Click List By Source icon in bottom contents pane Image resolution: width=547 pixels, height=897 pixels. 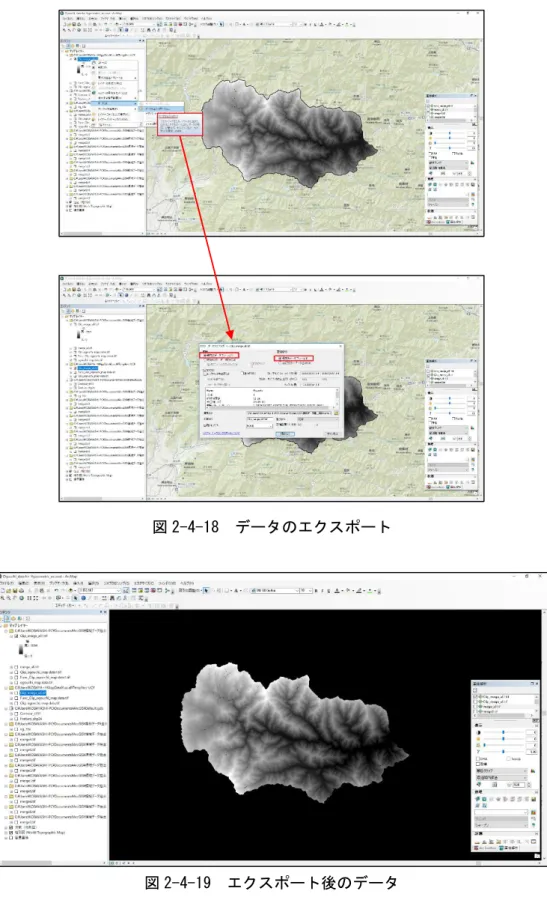click(7, 618)
